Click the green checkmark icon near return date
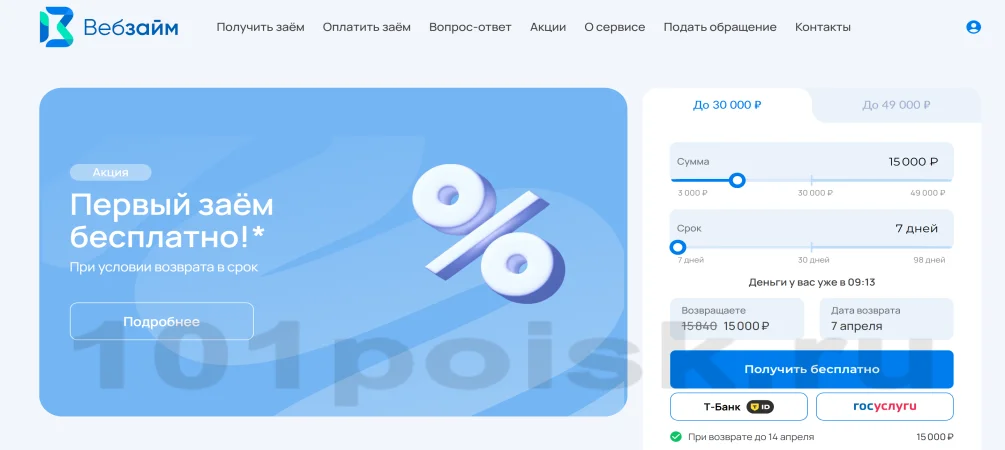Image resolution: width=1005 pixels, height=450 pixels. pos(676,437)
